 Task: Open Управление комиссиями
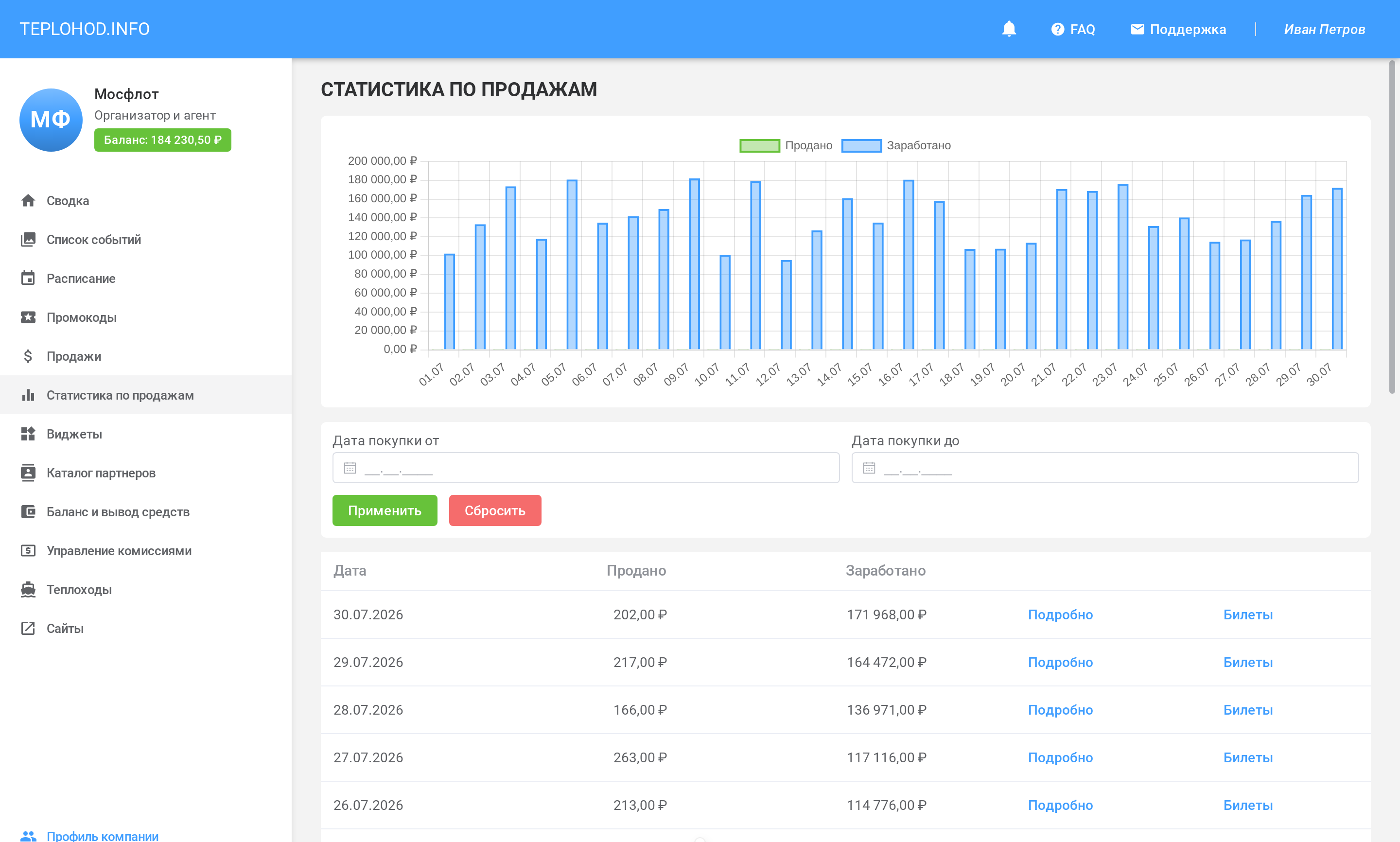point(146,550)
